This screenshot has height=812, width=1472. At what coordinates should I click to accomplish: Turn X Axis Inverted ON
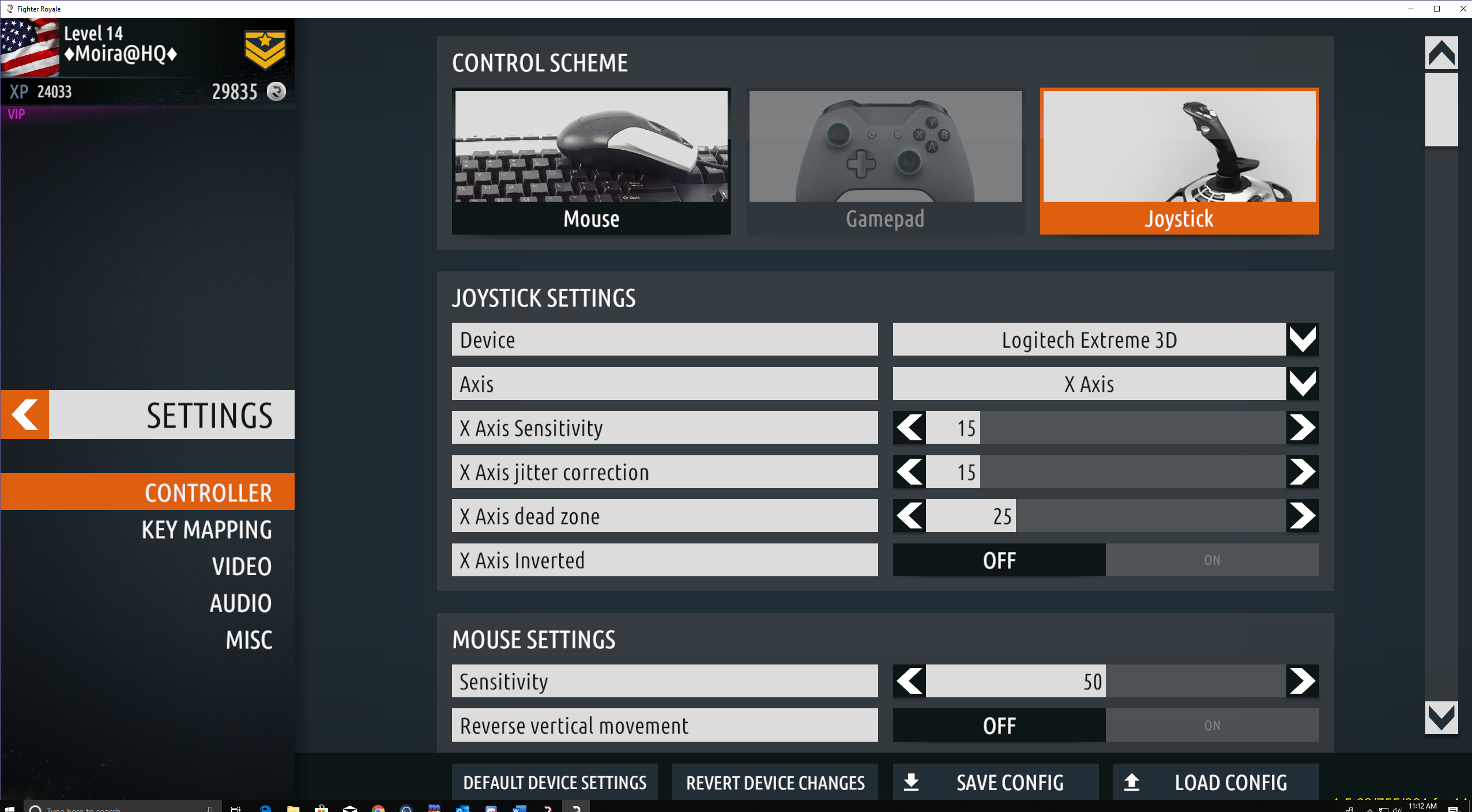pos(1211,560)
